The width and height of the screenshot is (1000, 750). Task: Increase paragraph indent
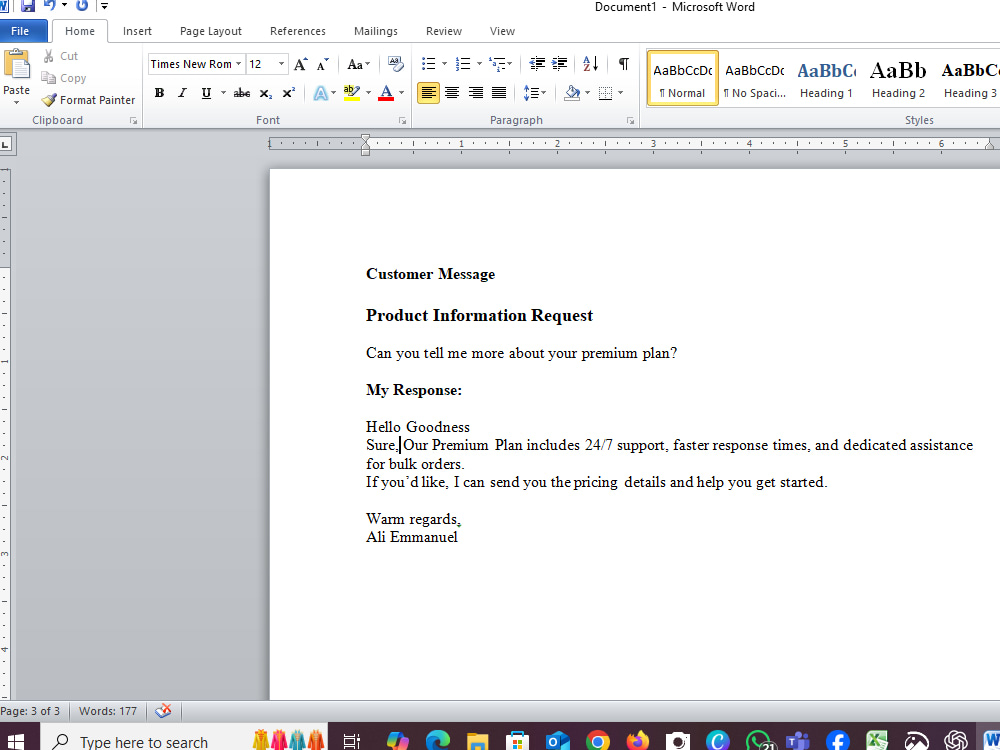coord(559,64)
